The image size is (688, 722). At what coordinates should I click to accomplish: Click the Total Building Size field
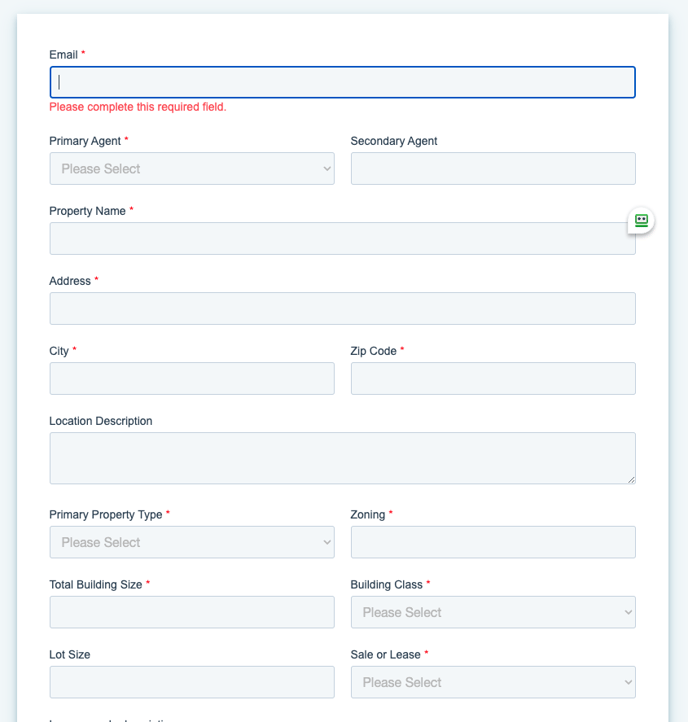[x=192, y=612]
